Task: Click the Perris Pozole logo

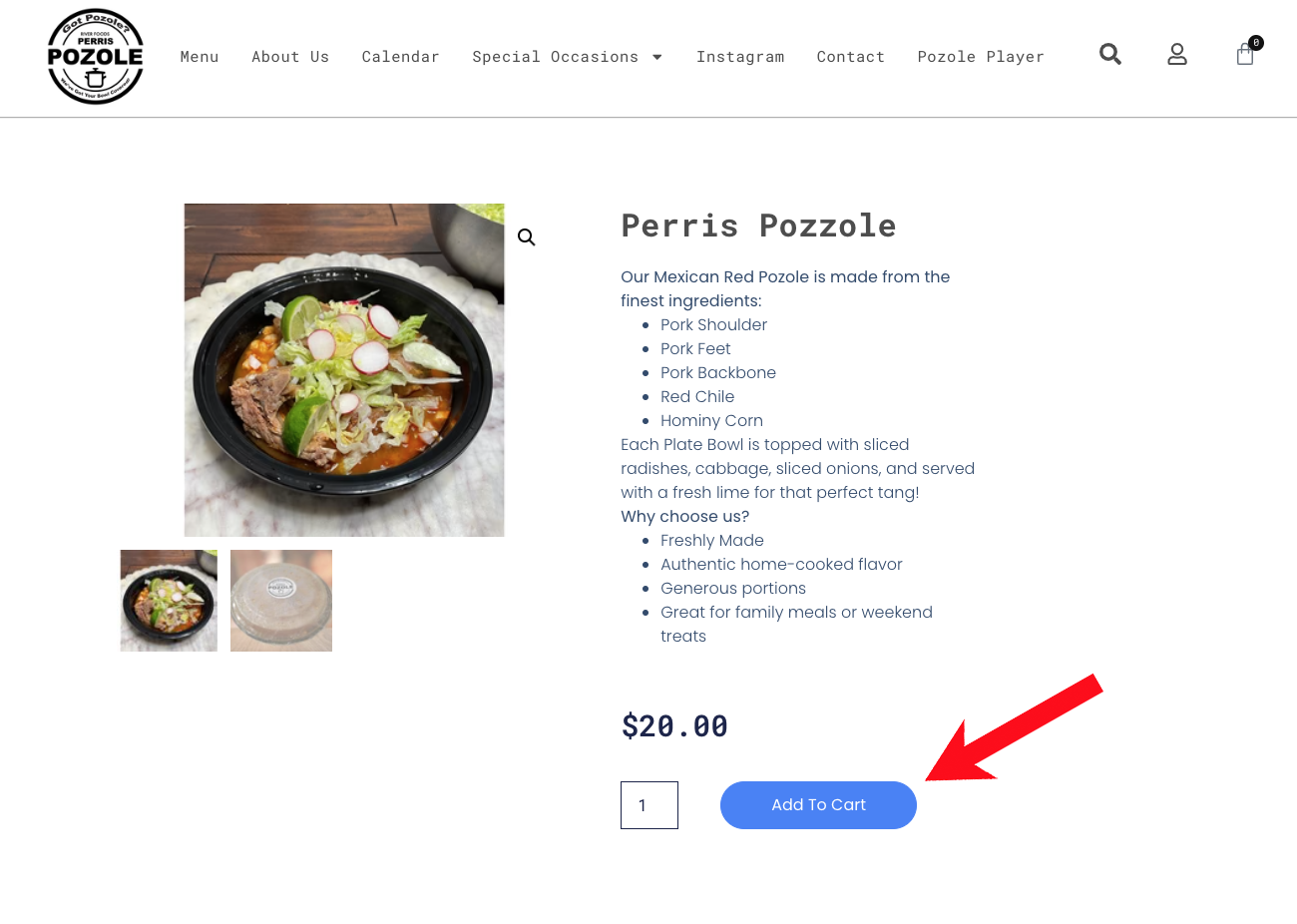Action: [x=96, y=57]
